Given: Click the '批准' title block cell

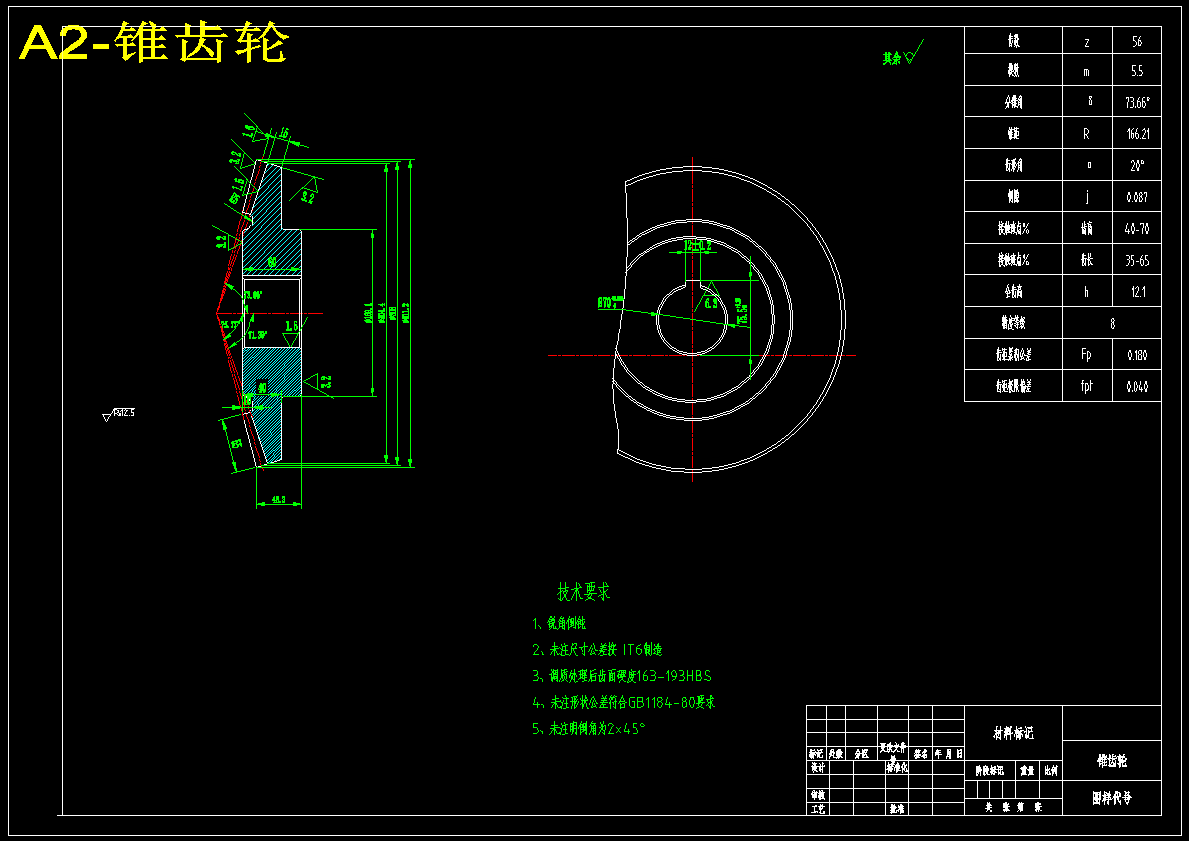Looking at the screenshot, I should click(896, 809).
